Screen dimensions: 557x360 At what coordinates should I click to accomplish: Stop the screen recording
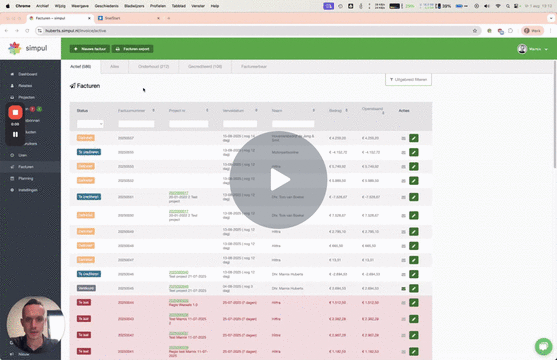point(15,112)
